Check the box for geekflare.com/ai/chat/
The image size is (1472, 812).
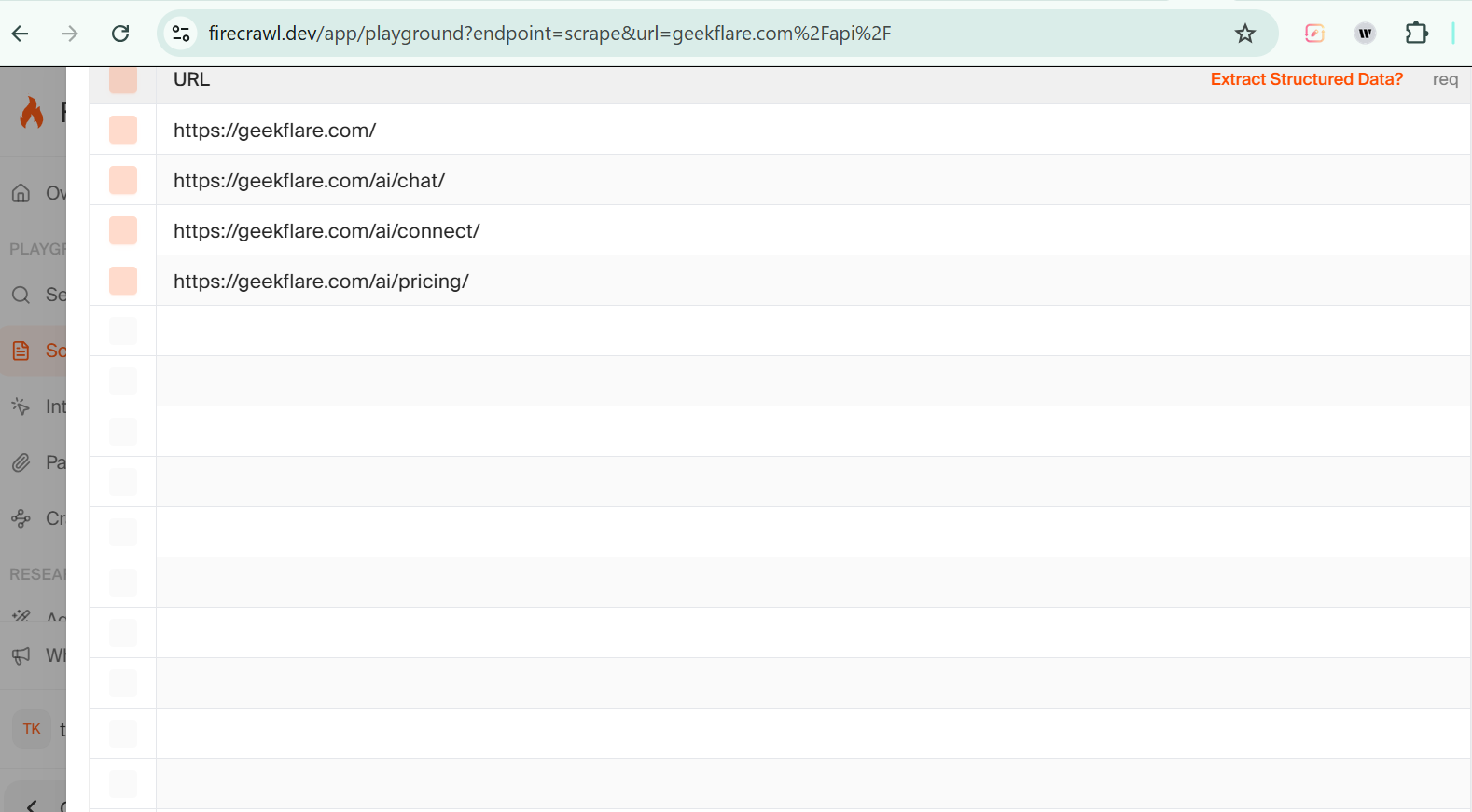pos(123,180)
